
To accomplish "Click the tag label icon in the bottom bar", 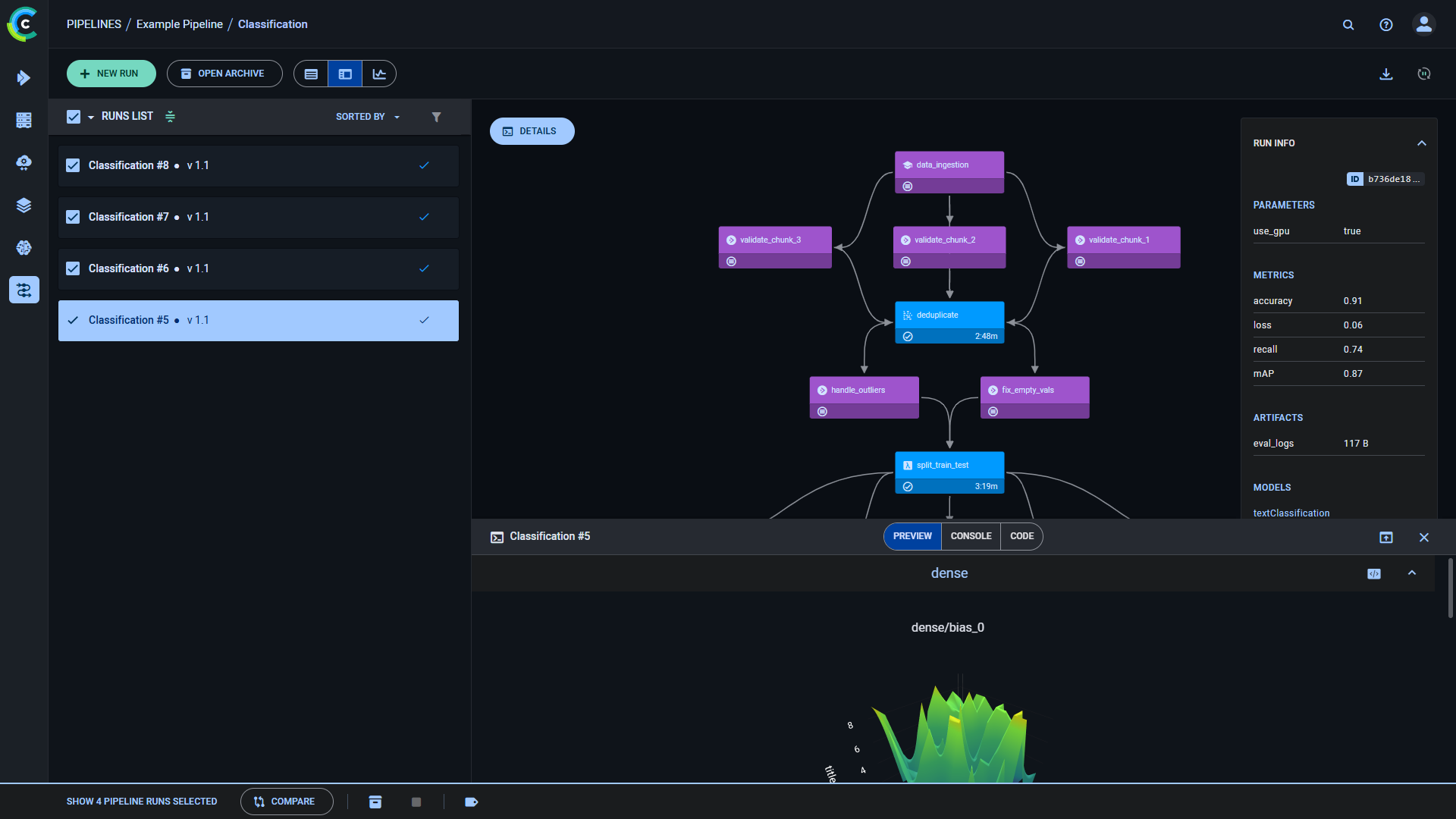I will click(x=471, y=802).
